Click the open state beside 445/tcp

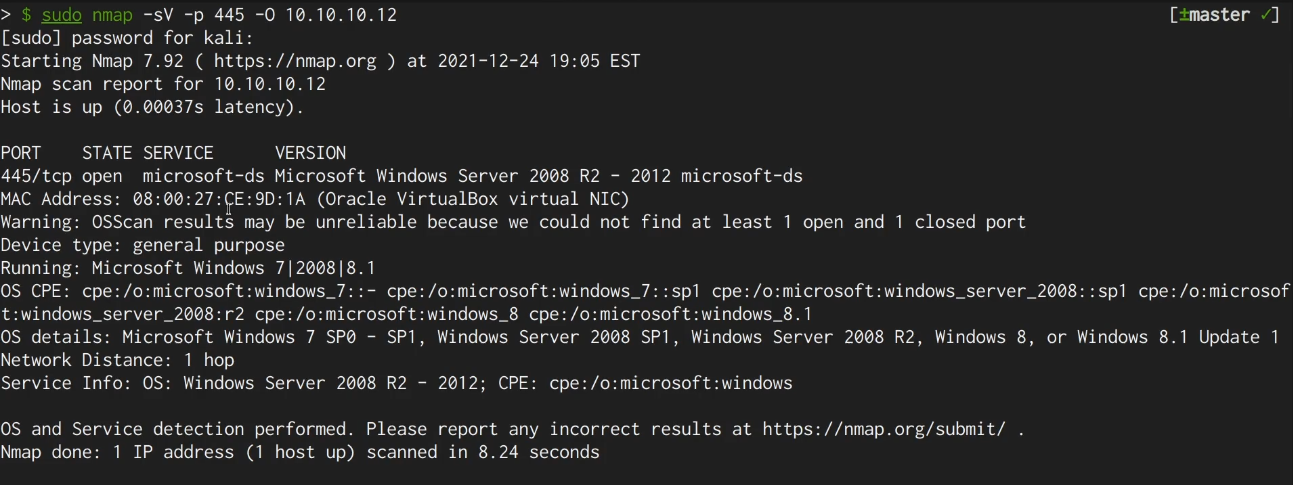tap(102, 176)
